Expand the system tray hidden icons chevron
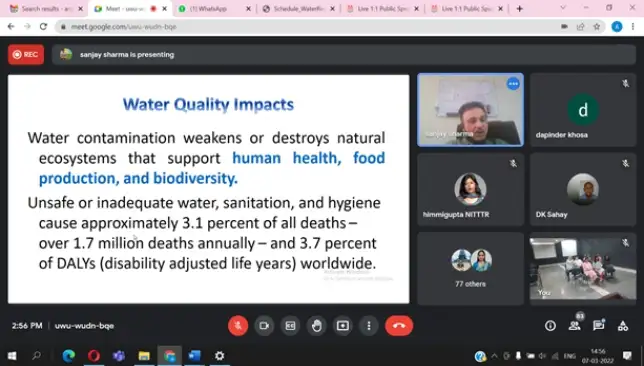The width and height of the screenshot is (644, 366). click(494, 356)
